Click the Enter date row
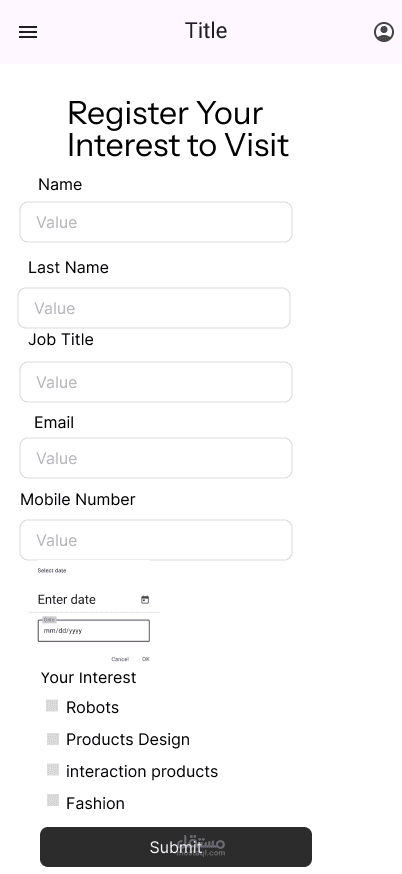Viewport: 402px width, 874px height. [94, 600]
